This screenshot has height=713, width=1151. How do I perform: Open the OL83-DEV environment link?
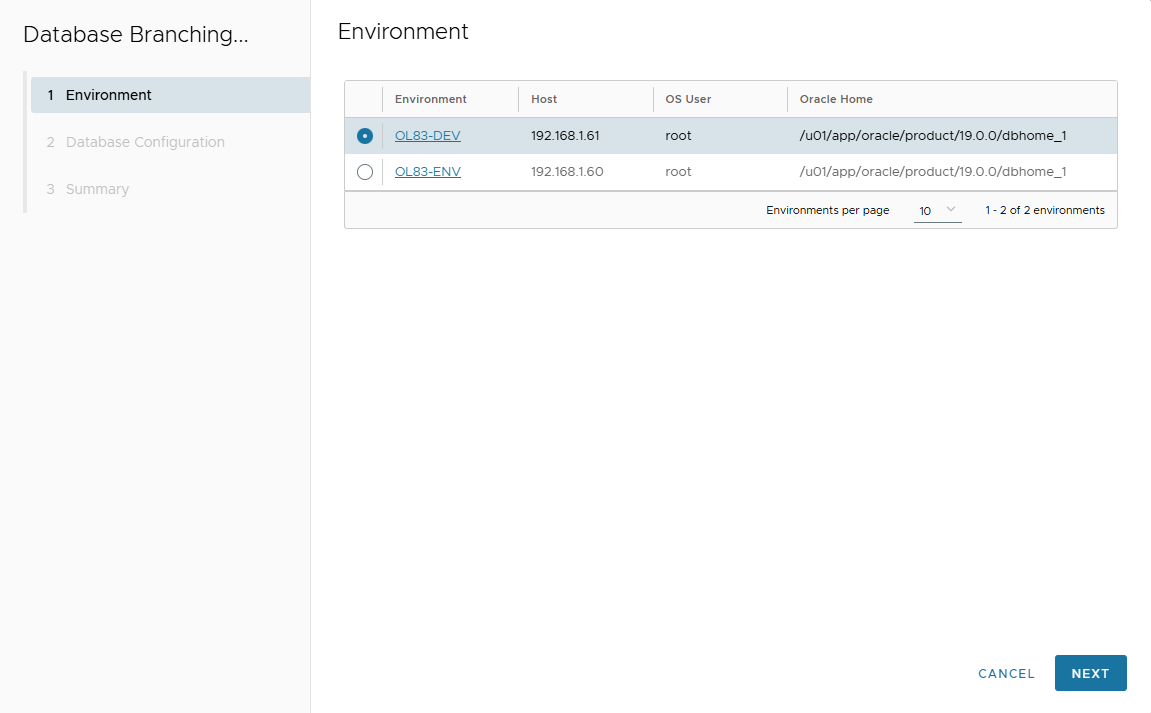(x=427, y=135)
